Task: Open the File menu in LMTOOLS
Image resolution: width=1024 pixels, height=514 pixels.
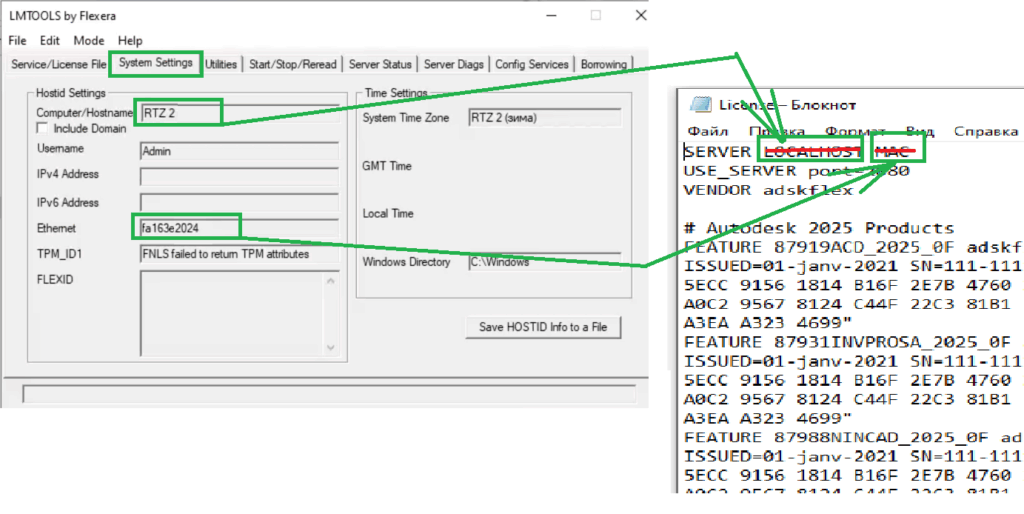Action: tap(17, 41)
